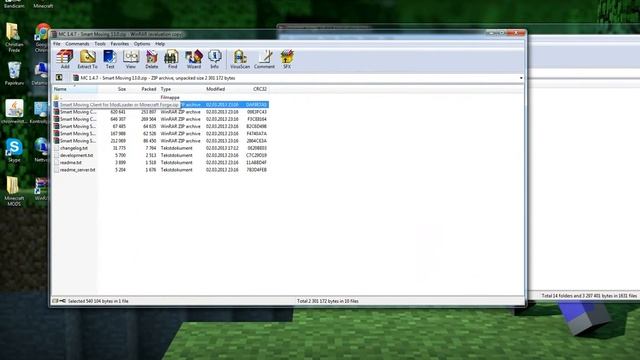Open the Commands menu
This screenshot has width=640, height=360.
[77, 44]
